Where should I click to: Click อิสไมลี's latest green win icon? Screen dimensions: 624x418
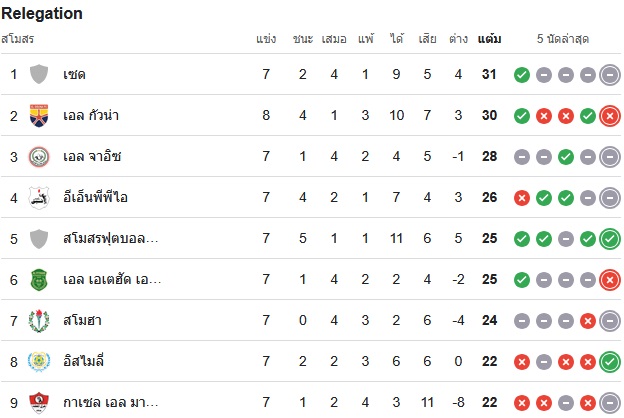pyautogui.click(x=610, y=362)
